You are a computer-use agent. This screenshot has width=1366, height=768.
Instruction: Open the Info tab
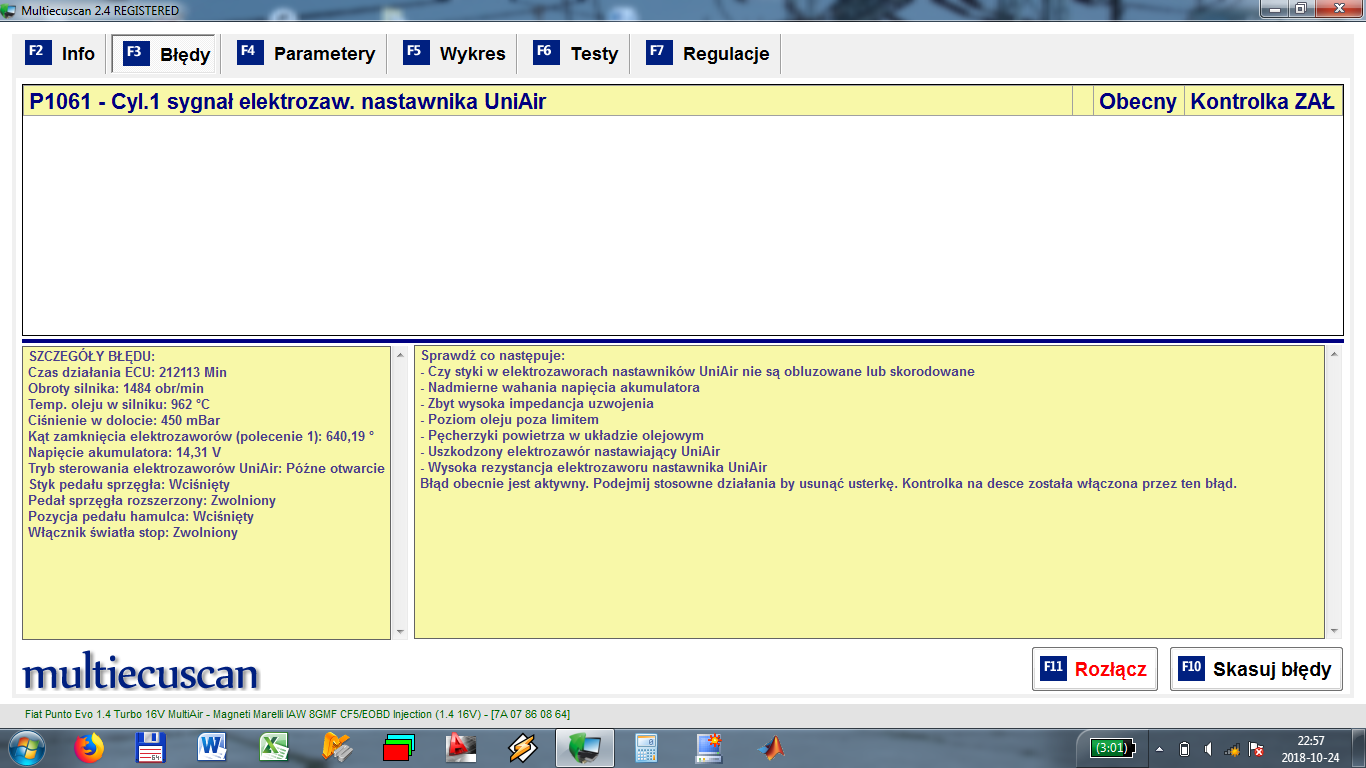click(x=61, y=54)
